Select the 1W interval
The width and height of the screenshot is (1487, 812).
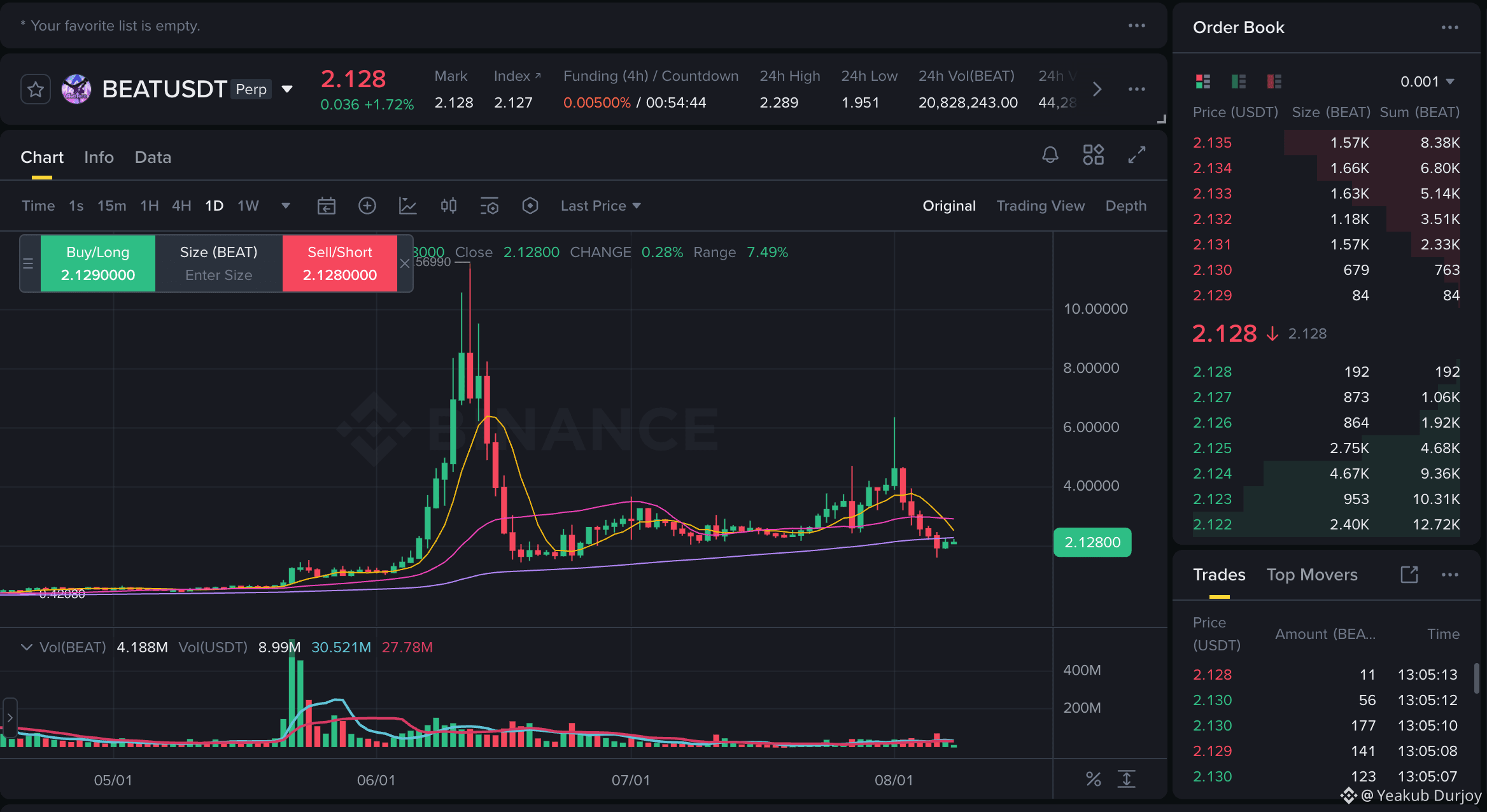[x=248, y=206]
